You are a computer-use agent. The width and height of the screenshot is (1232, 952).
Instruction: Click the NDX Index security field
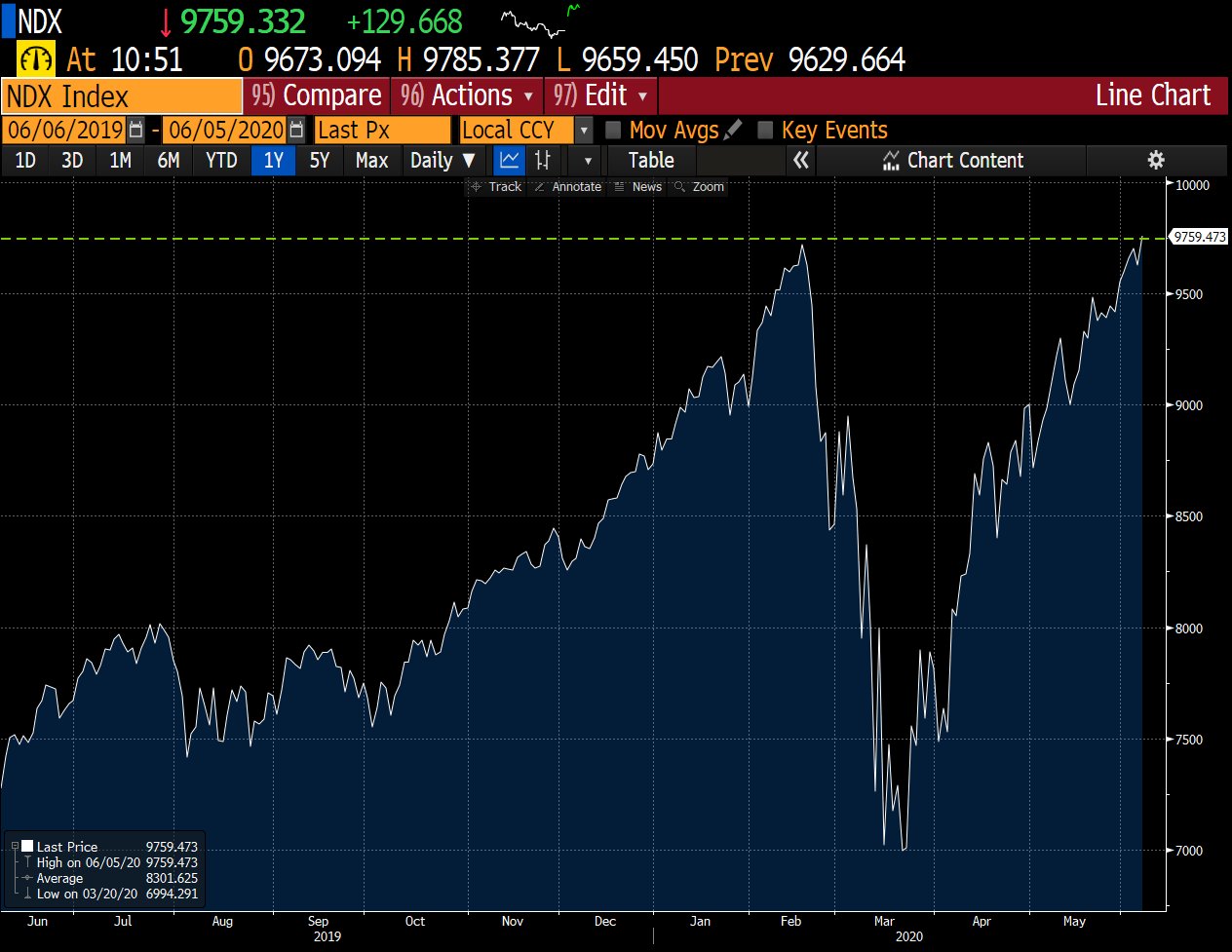pyautogui.click(x=122, y=96)
